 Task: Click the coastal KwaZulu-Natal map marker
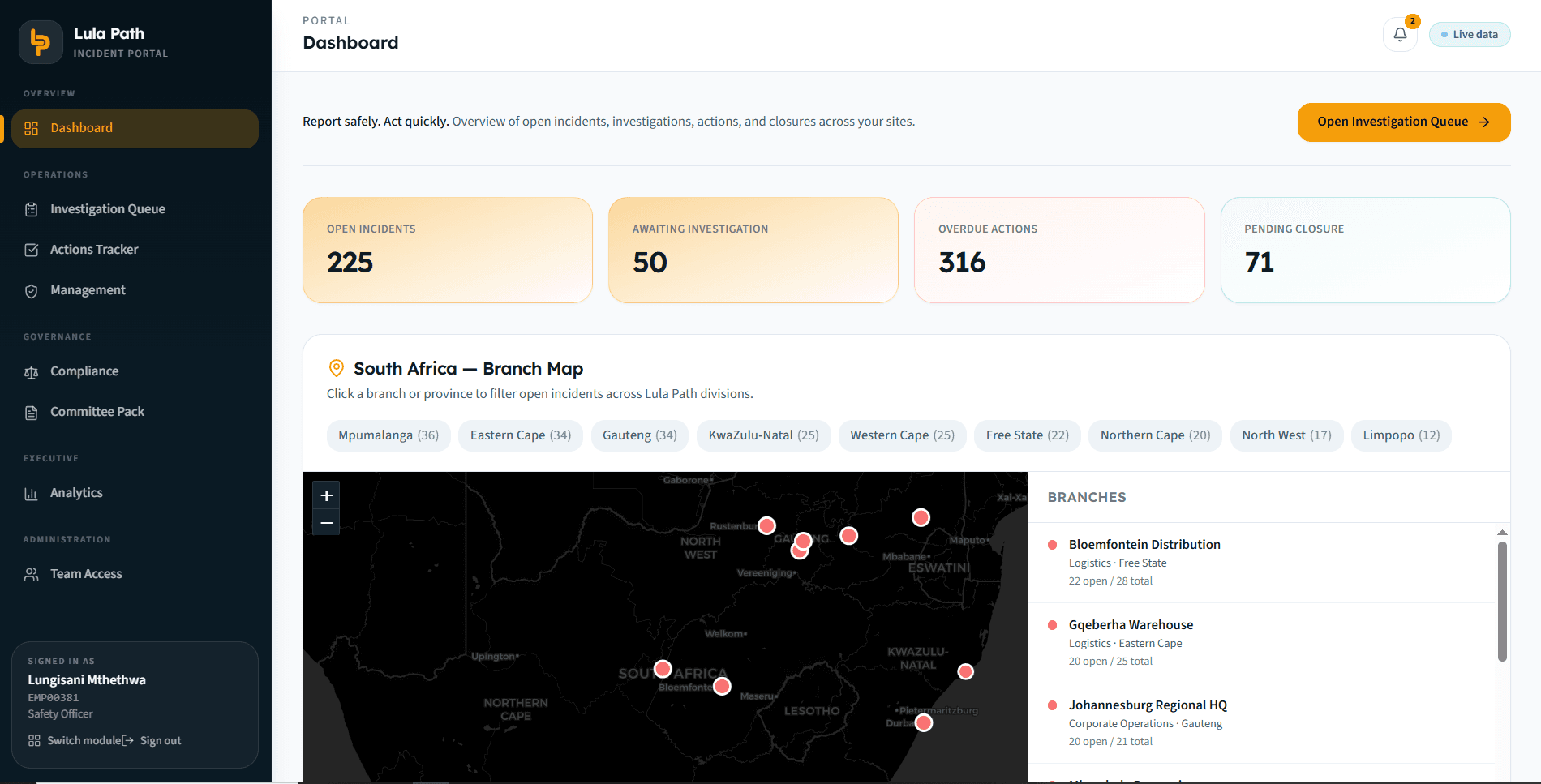(x=965, y=671)
